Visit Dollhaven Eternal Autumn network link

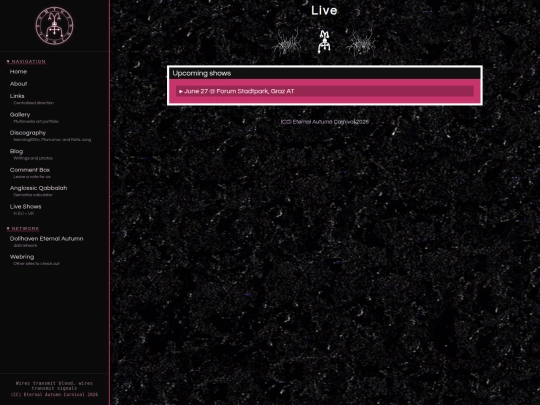click(46, 239)
